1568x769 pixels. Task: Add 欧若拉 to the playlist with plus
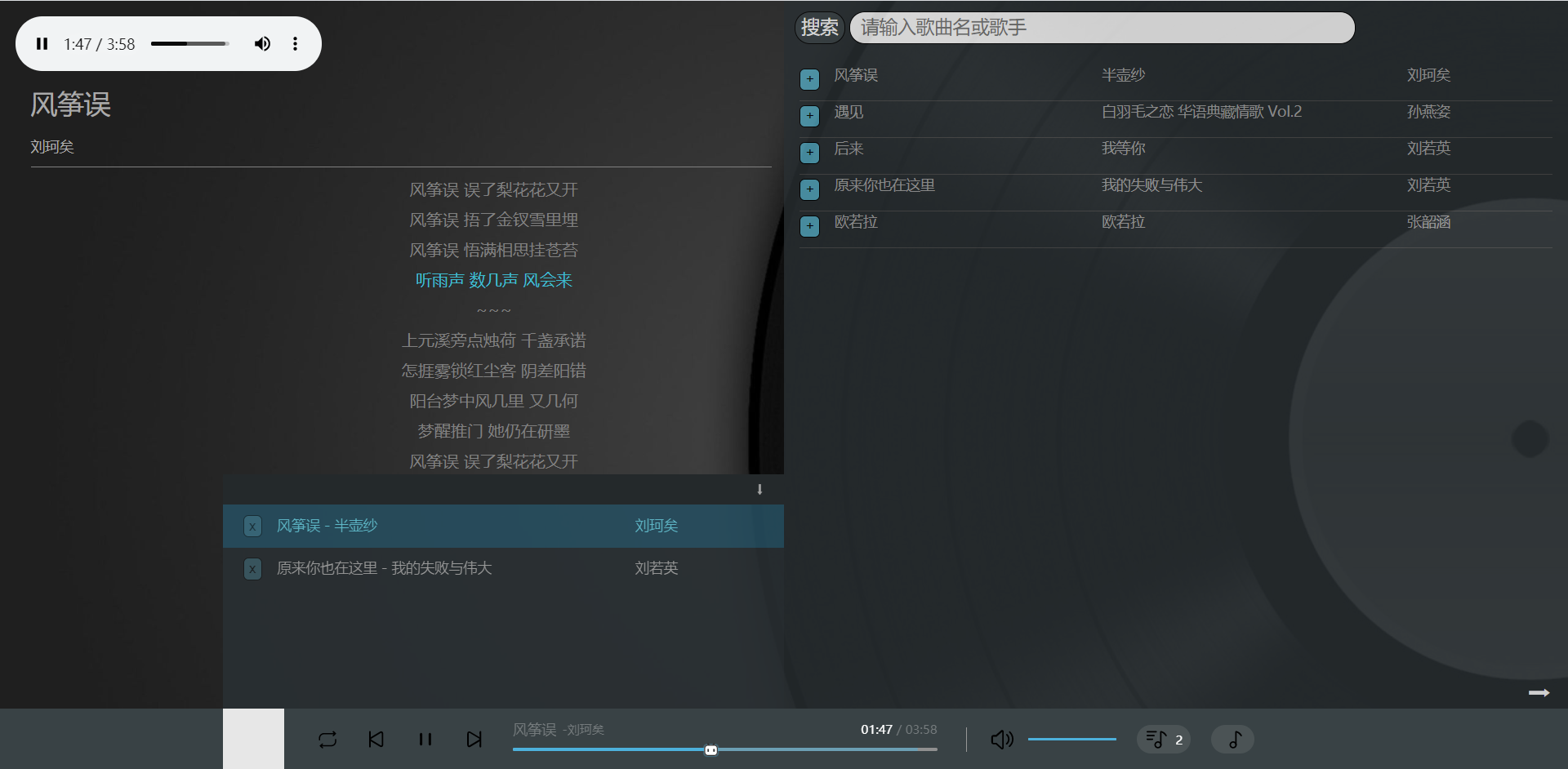809,226
